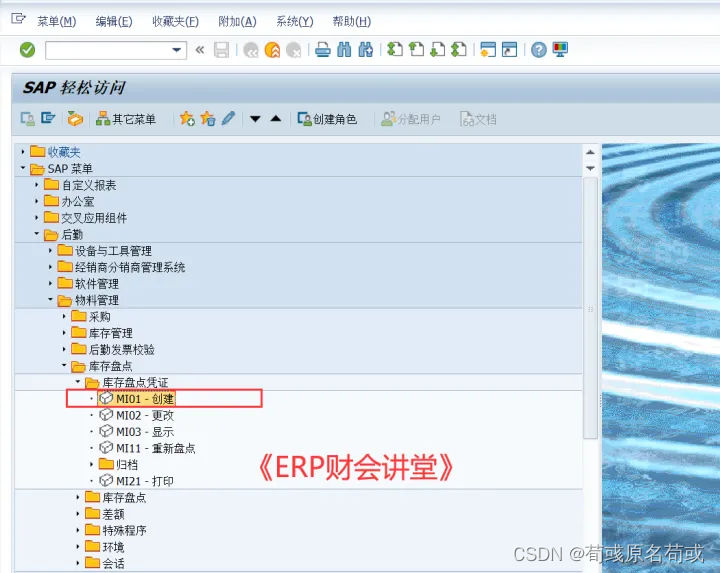Click the 其它菜单 button
Viewport: 720px width, 573px height.
[126, 119]
